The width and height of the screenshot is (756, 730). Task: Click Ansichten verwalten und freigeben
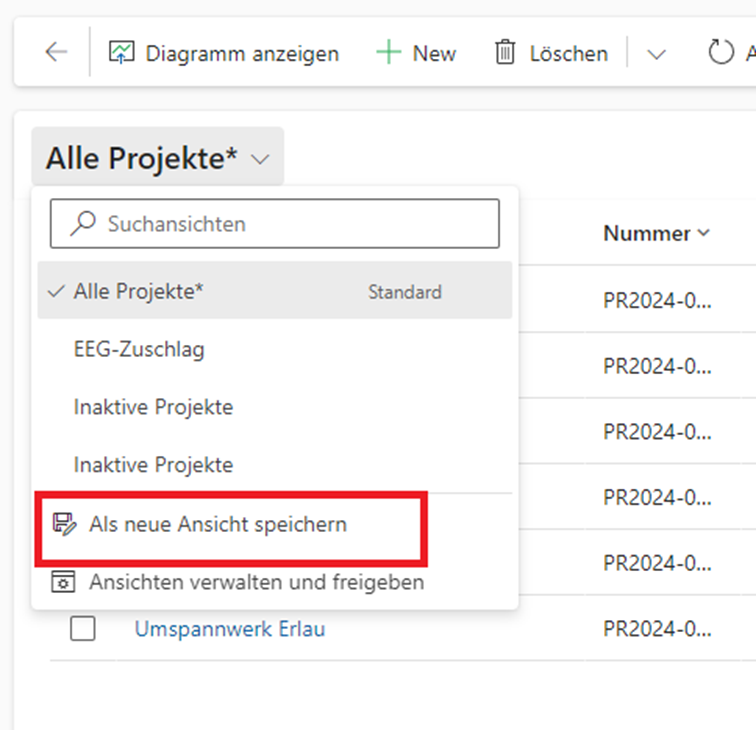256,582
